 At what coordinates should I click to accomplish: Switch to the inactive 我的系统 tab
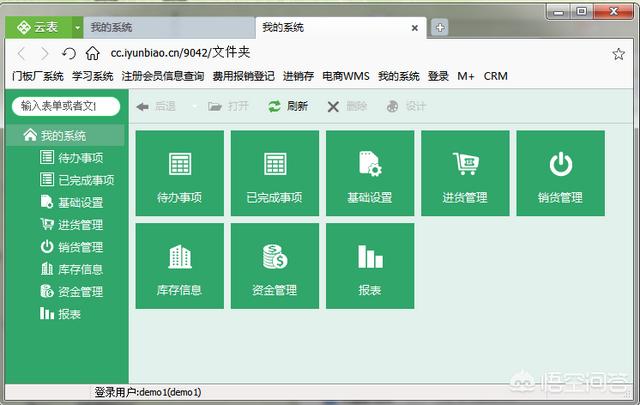pyautogui.click(x=169, y=28)
